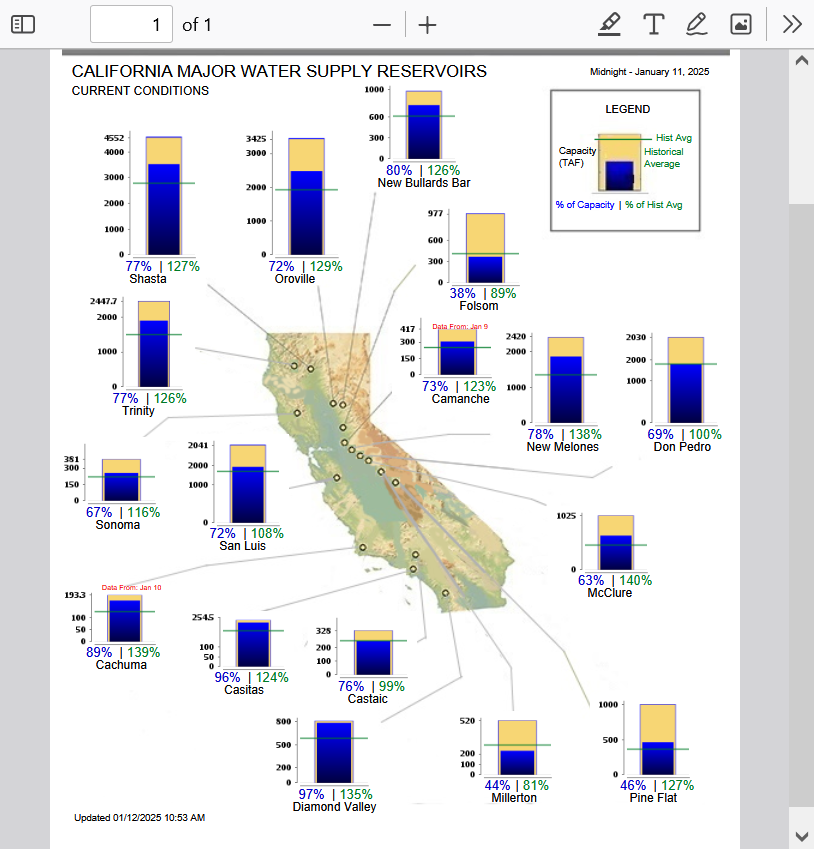Click the '% of Capacity' legend text
Screen dimensions: 814x849
[x=585, y=205]
